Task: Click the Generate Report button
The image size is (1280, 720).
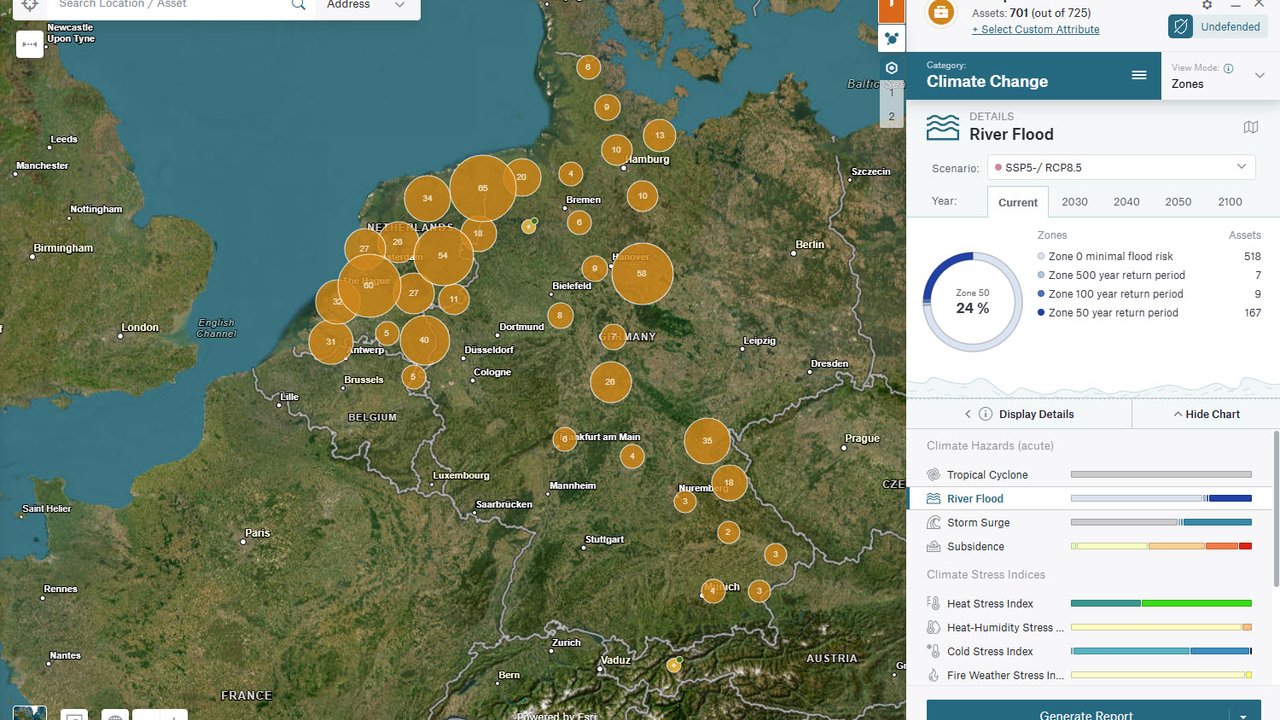Action: point(1086,714)
